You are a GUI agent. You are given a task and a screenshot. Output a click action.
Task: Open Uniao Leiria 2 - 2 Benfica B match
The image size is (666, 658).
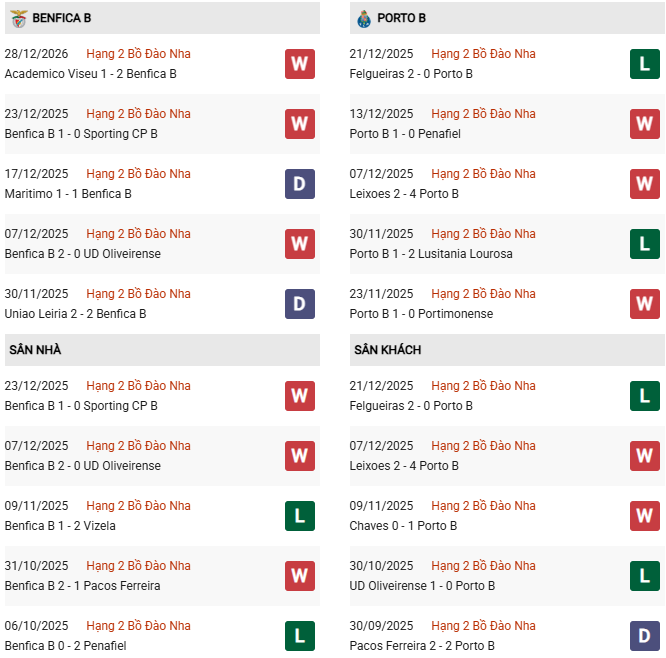pyautogui.click(x=75, y=314)
